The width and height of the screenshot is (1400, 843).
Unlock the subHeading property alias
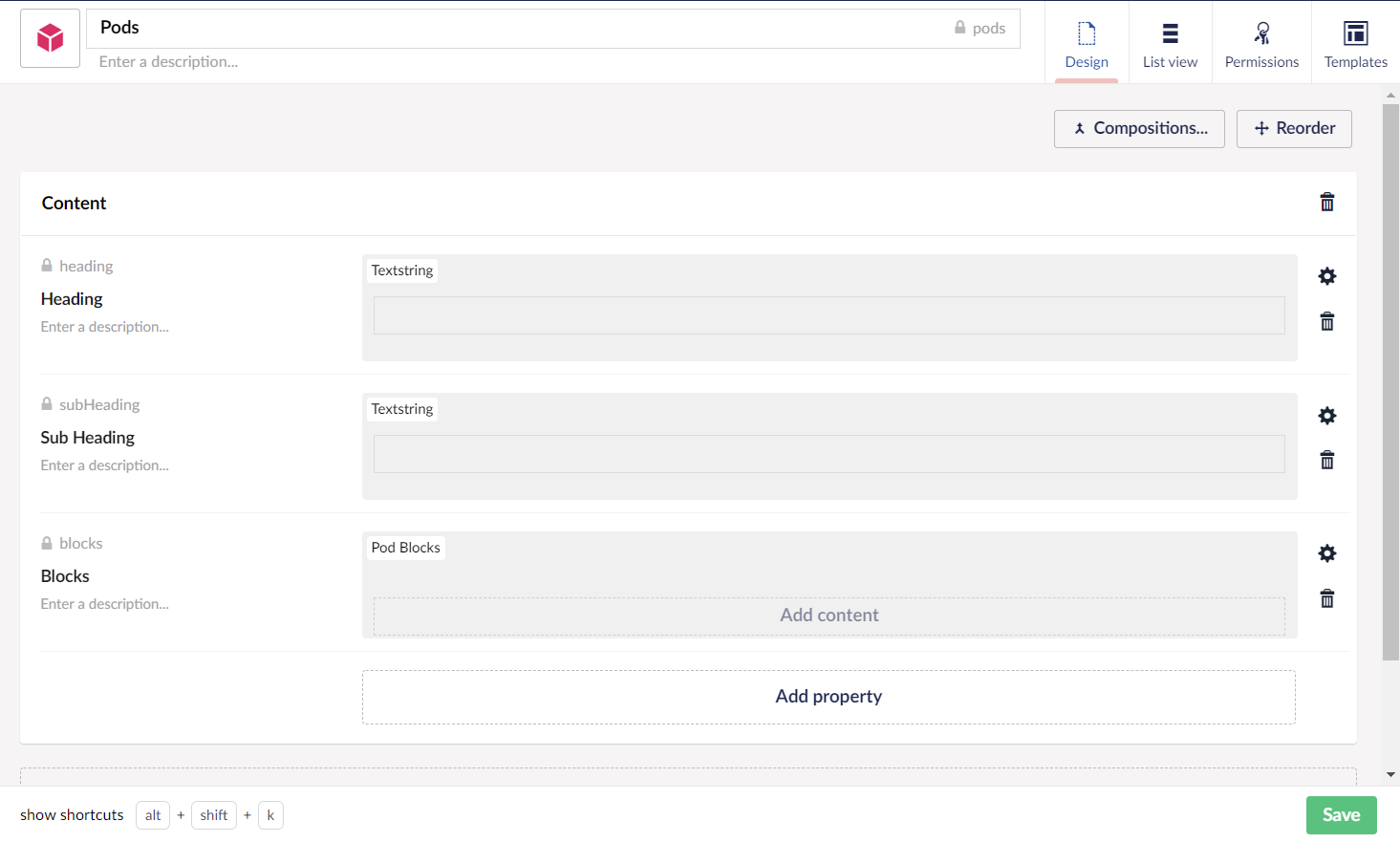pyautogui.click(x=47, y=404)
